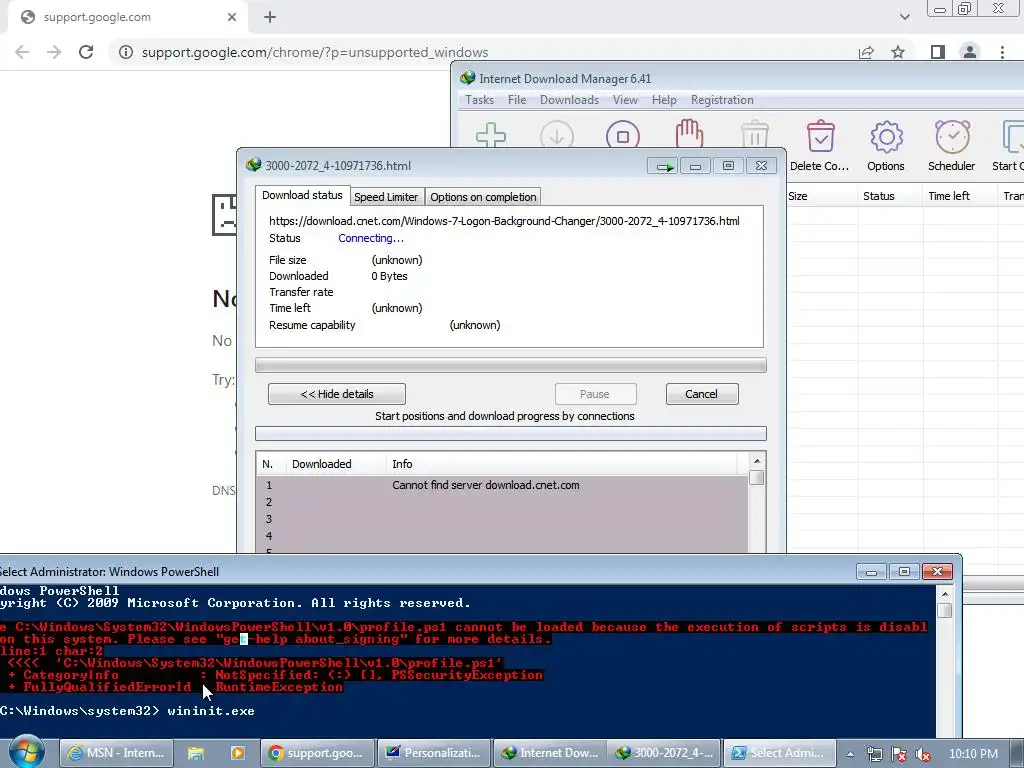Screen dimensions: 1024x768
Task: Click the Time left column header in IDM
Action: point(961,196)
